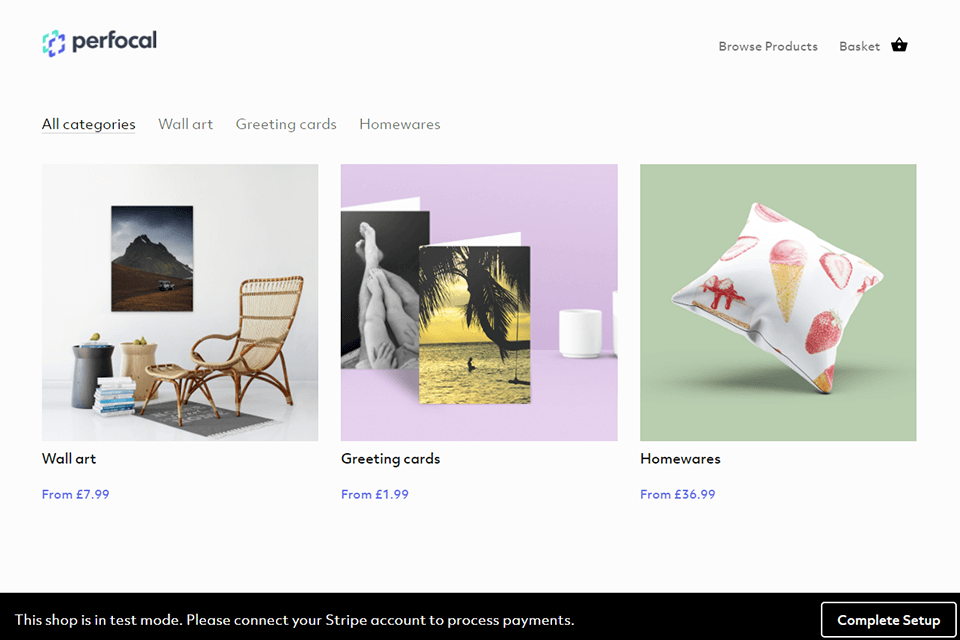Viewport: 960px width, 640px height.
Task: Open the Homewares cushion image
Action: tap(778, 302)
